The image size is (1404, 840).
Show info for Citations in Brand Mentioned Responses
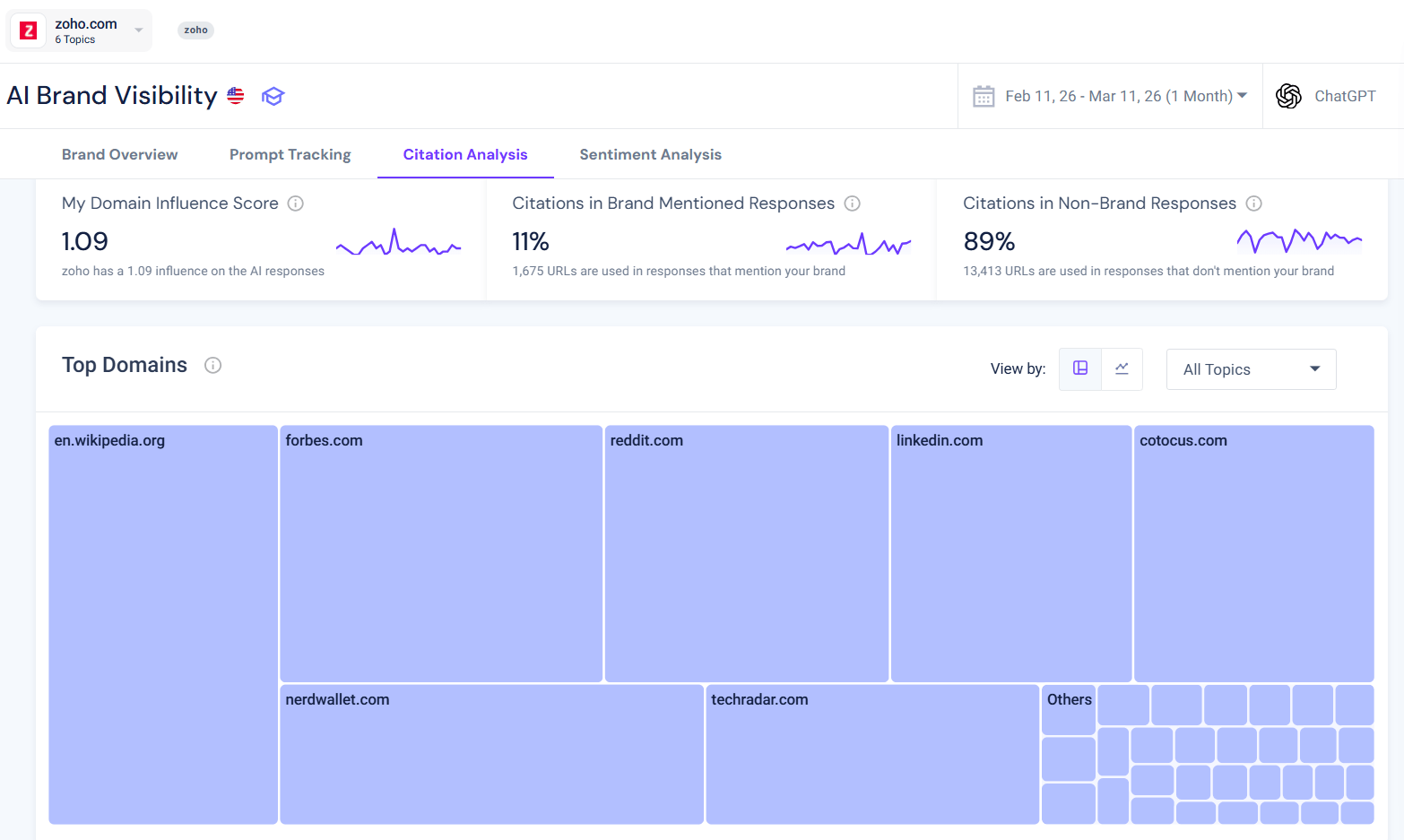853,204
